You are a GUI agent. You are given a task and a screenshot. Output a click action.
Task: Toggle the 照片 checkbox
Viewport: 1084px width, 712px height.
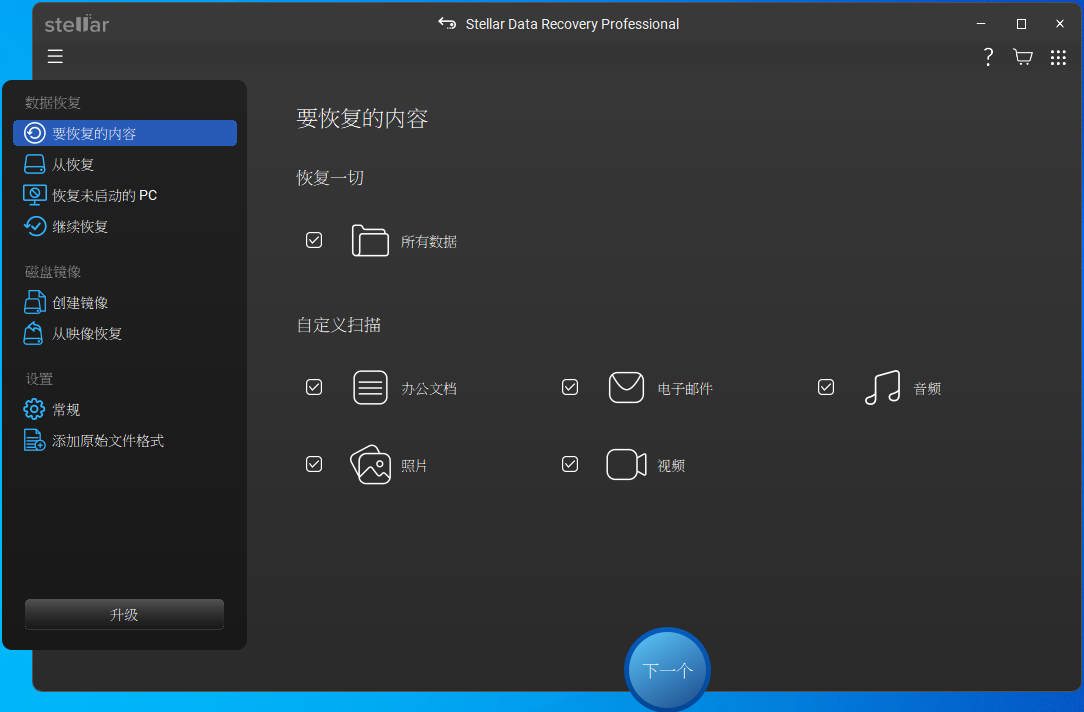(x=314, y=464)
